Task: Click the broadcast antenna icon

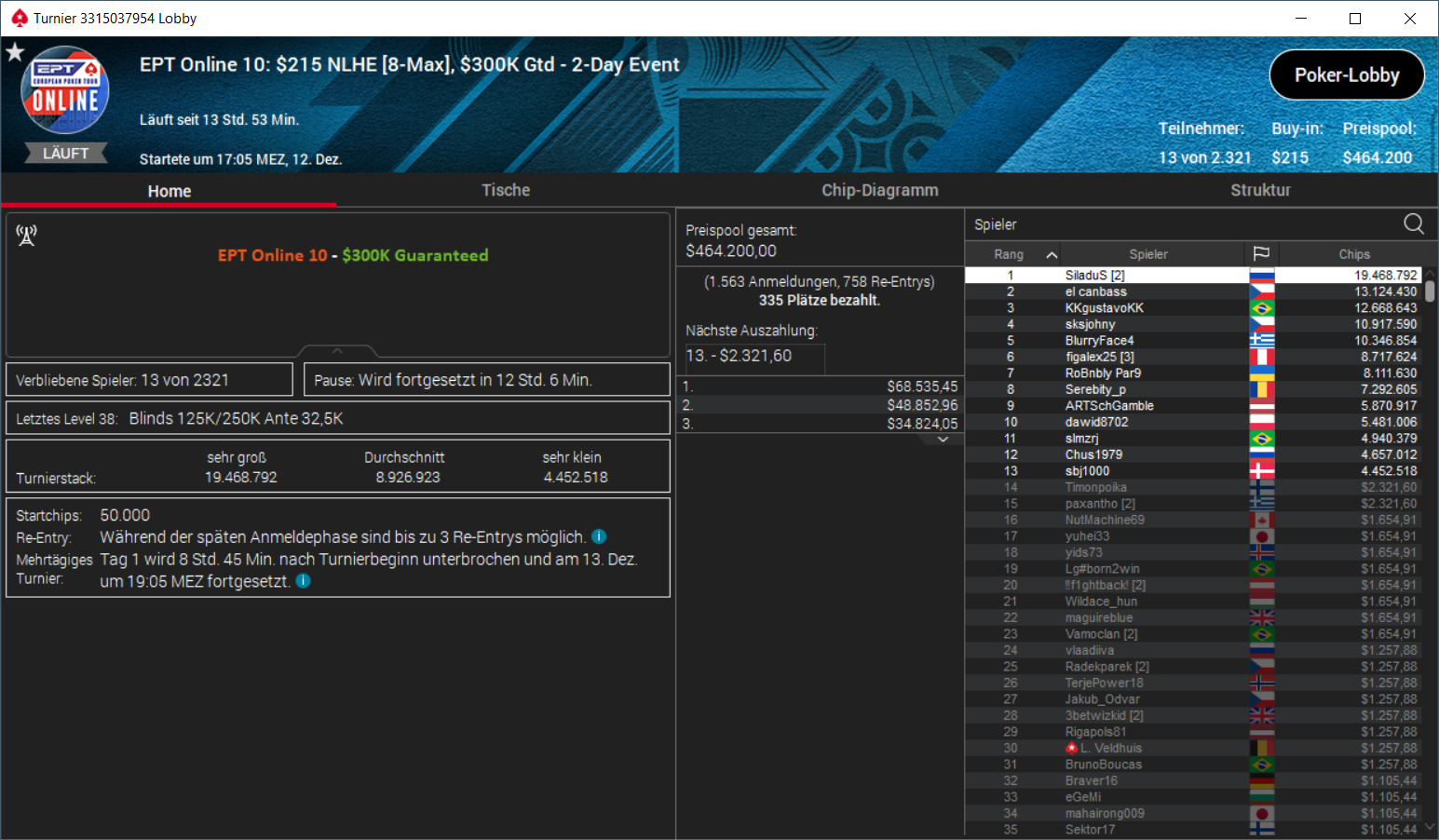Action: (27, 236)
